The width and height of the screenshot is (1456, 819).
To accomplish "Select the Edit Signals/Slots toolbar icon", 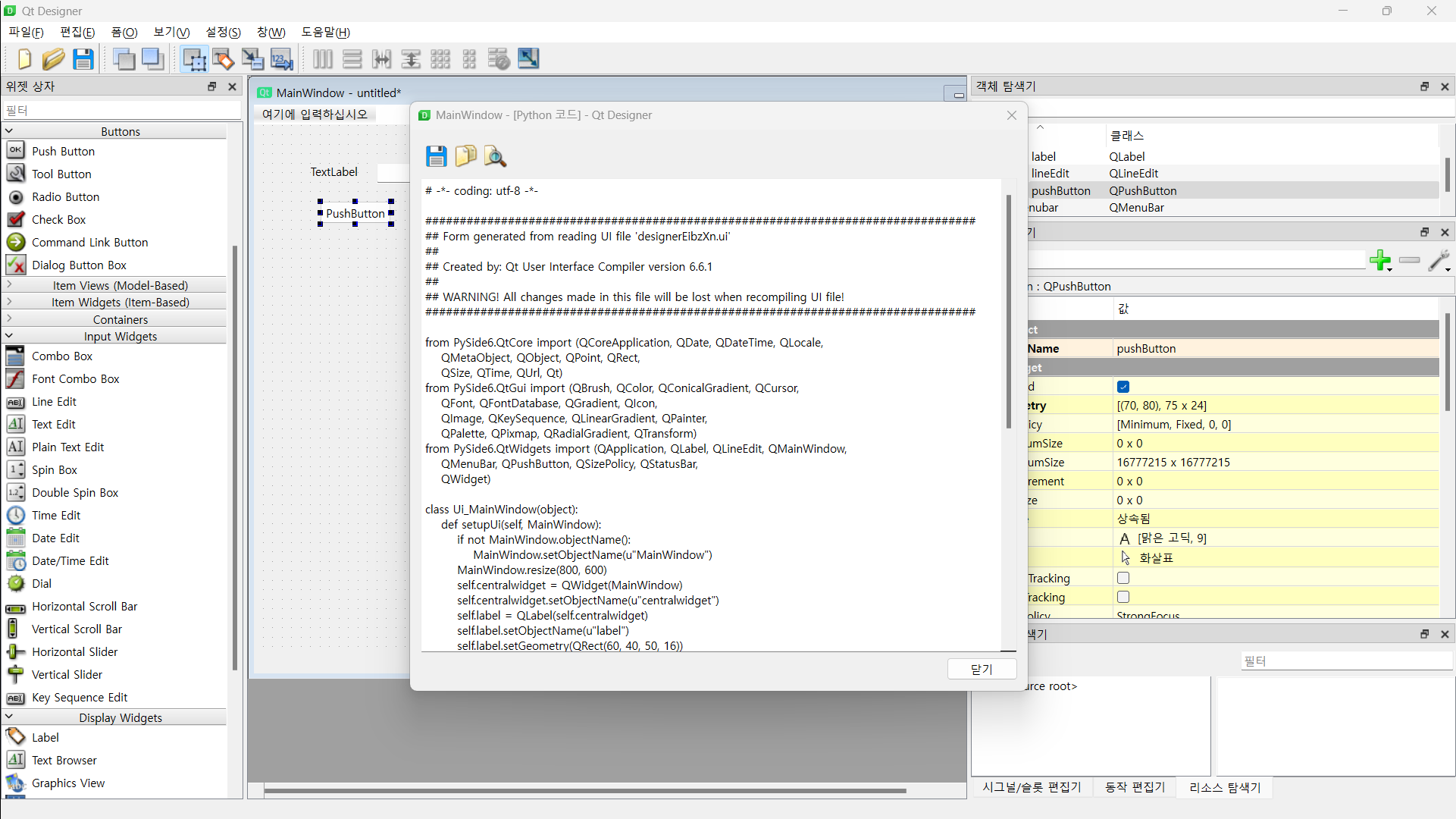I will [x=223, y=59].
